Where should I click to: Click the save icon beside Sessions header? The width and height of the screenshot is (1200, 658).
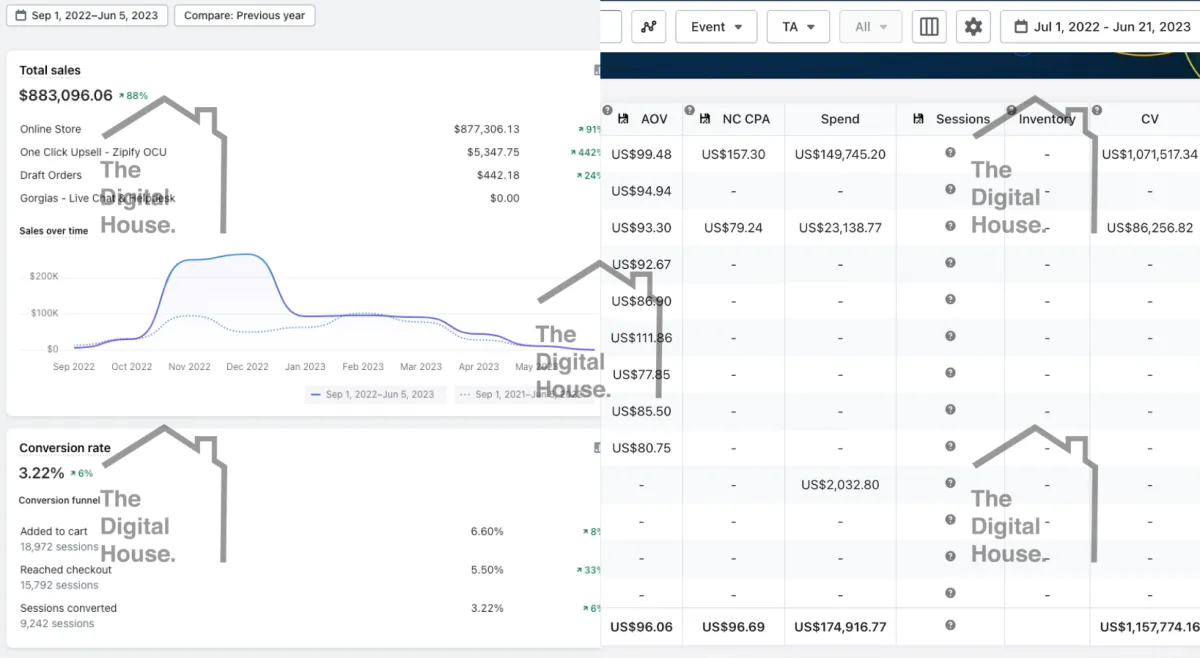tap(918, 119)
